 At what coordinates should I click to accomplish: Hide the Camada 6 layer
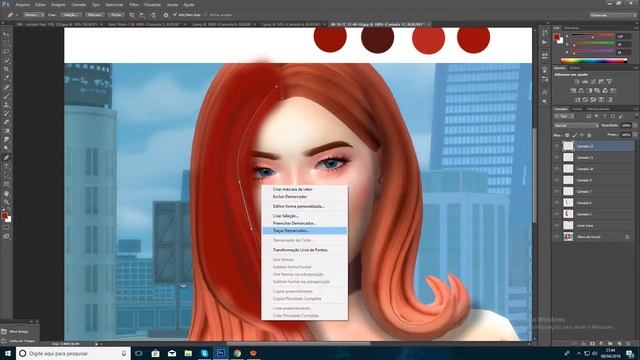[557, 202]
